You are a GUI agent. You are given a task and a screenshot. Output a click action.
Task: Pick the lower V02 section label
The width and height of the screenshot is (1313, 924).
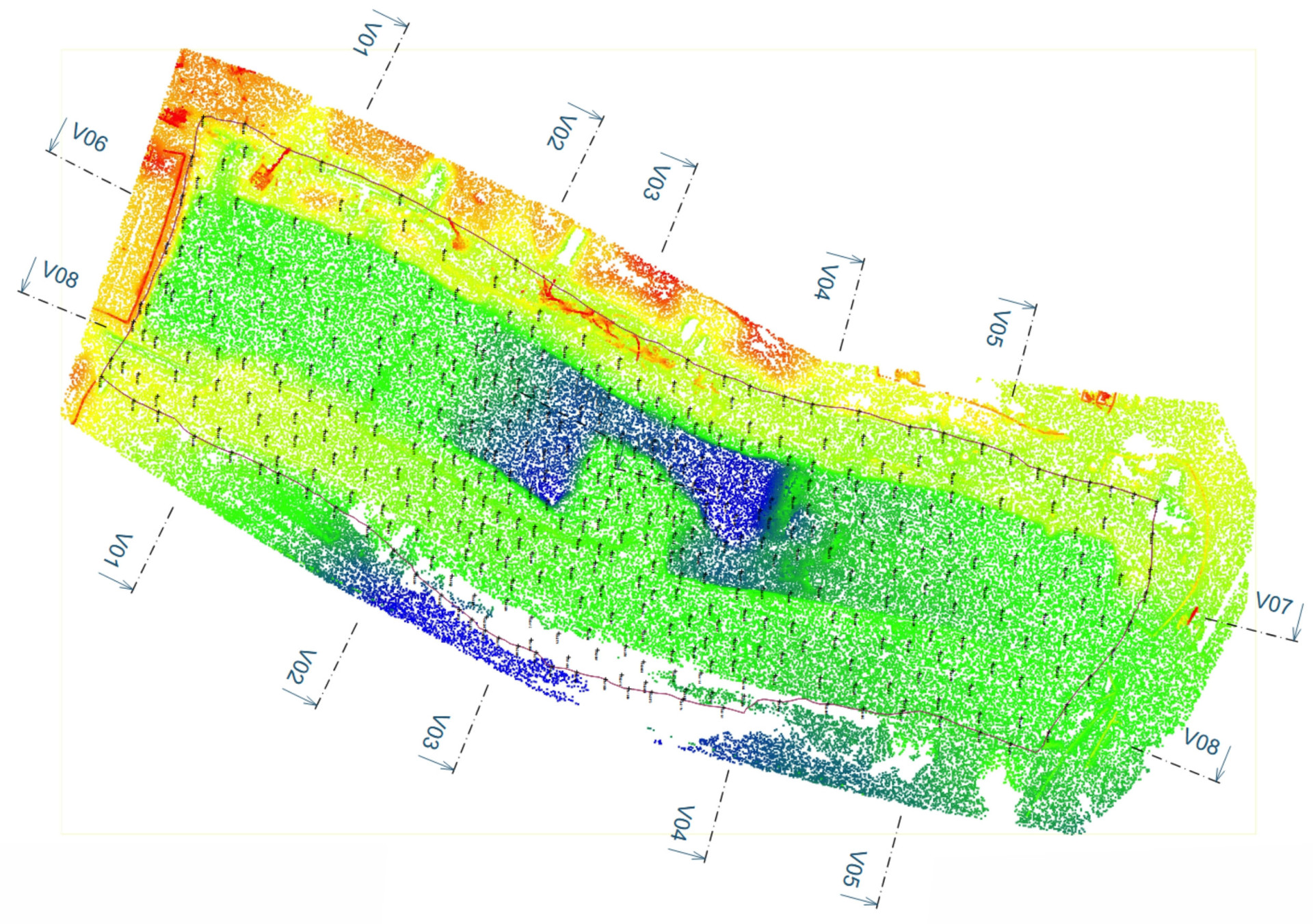[x=301, y=667]
